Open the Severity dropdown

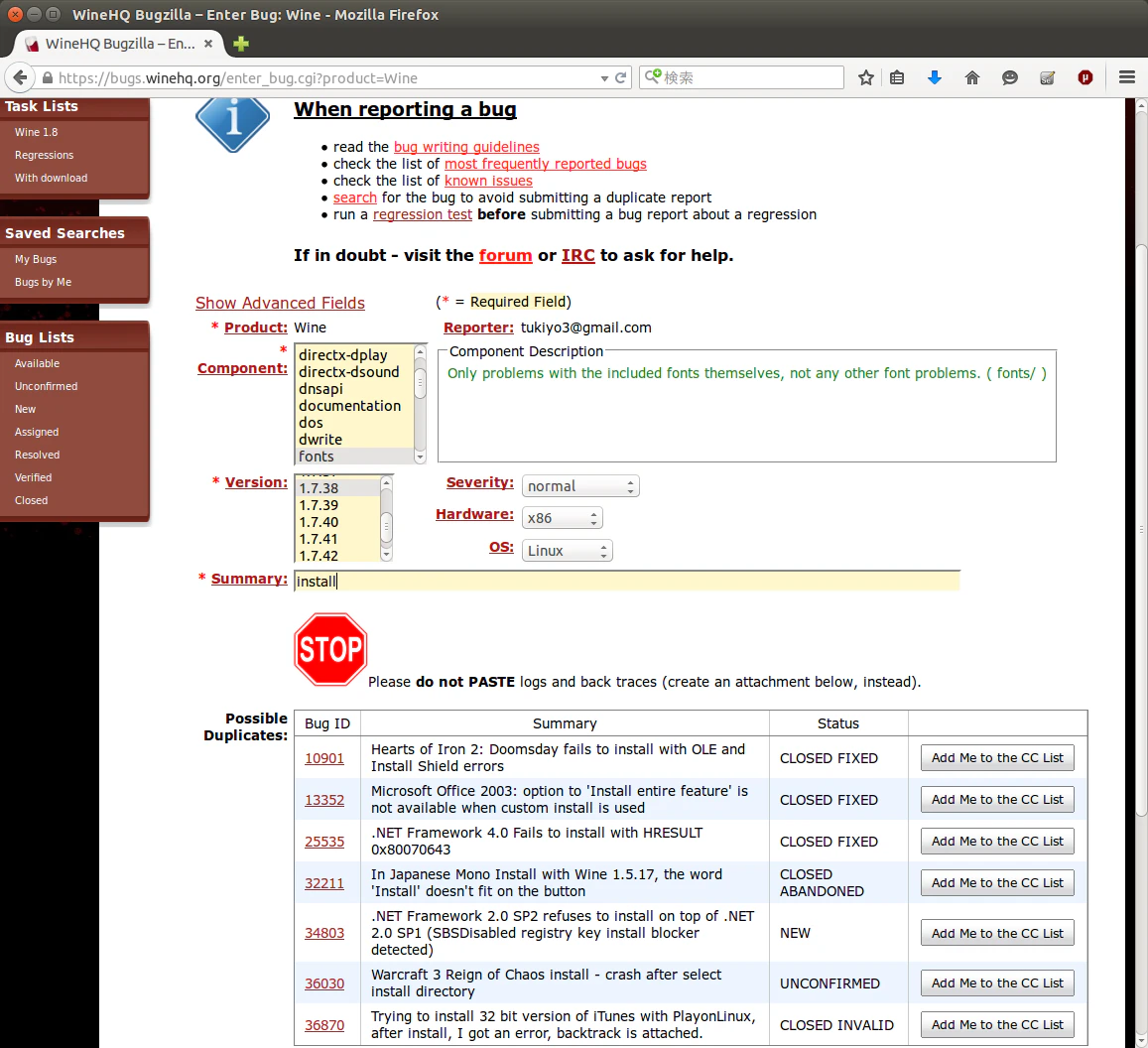tap(579, 486)
